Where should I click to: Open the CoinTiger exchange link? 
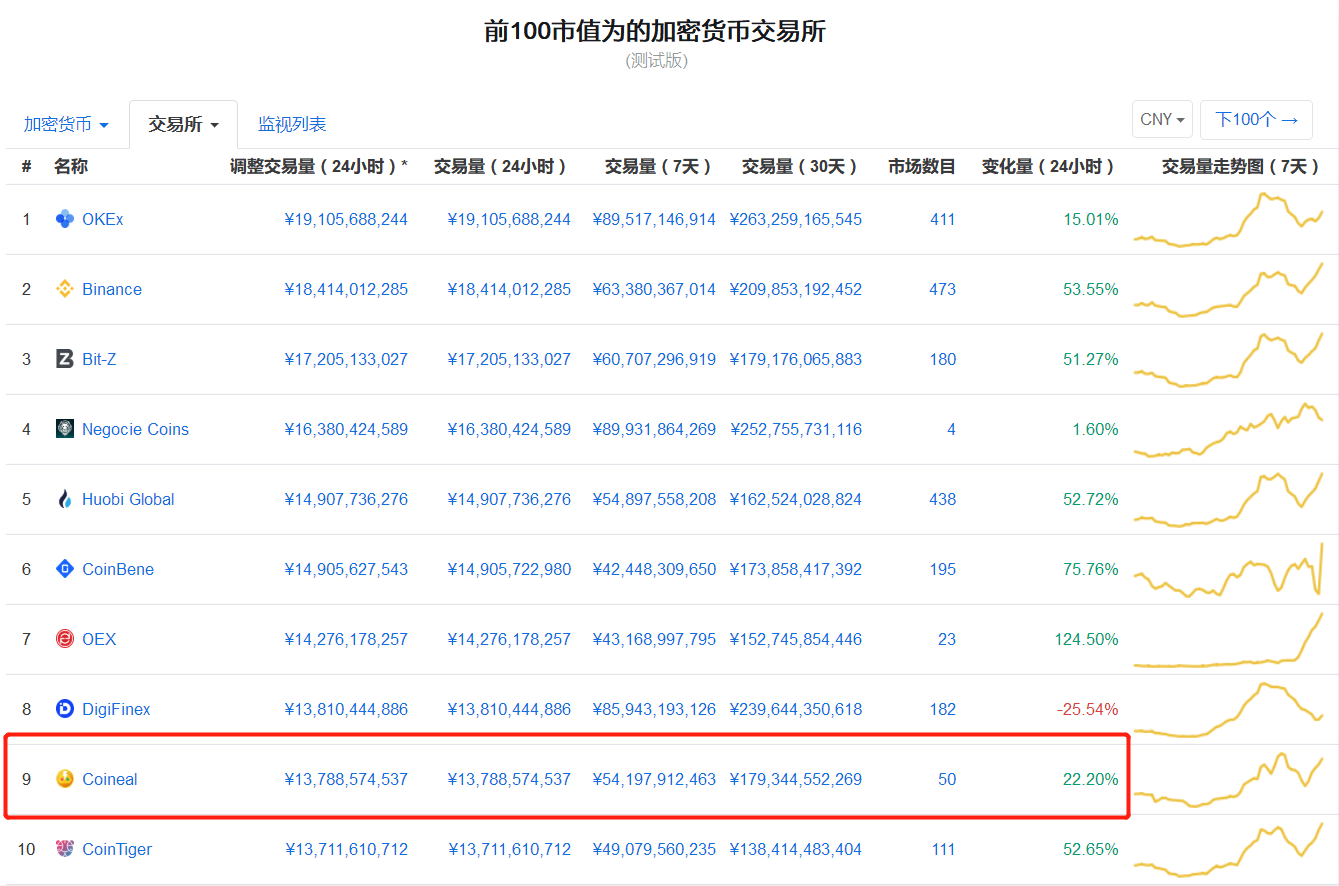click(x=117, y=849)
